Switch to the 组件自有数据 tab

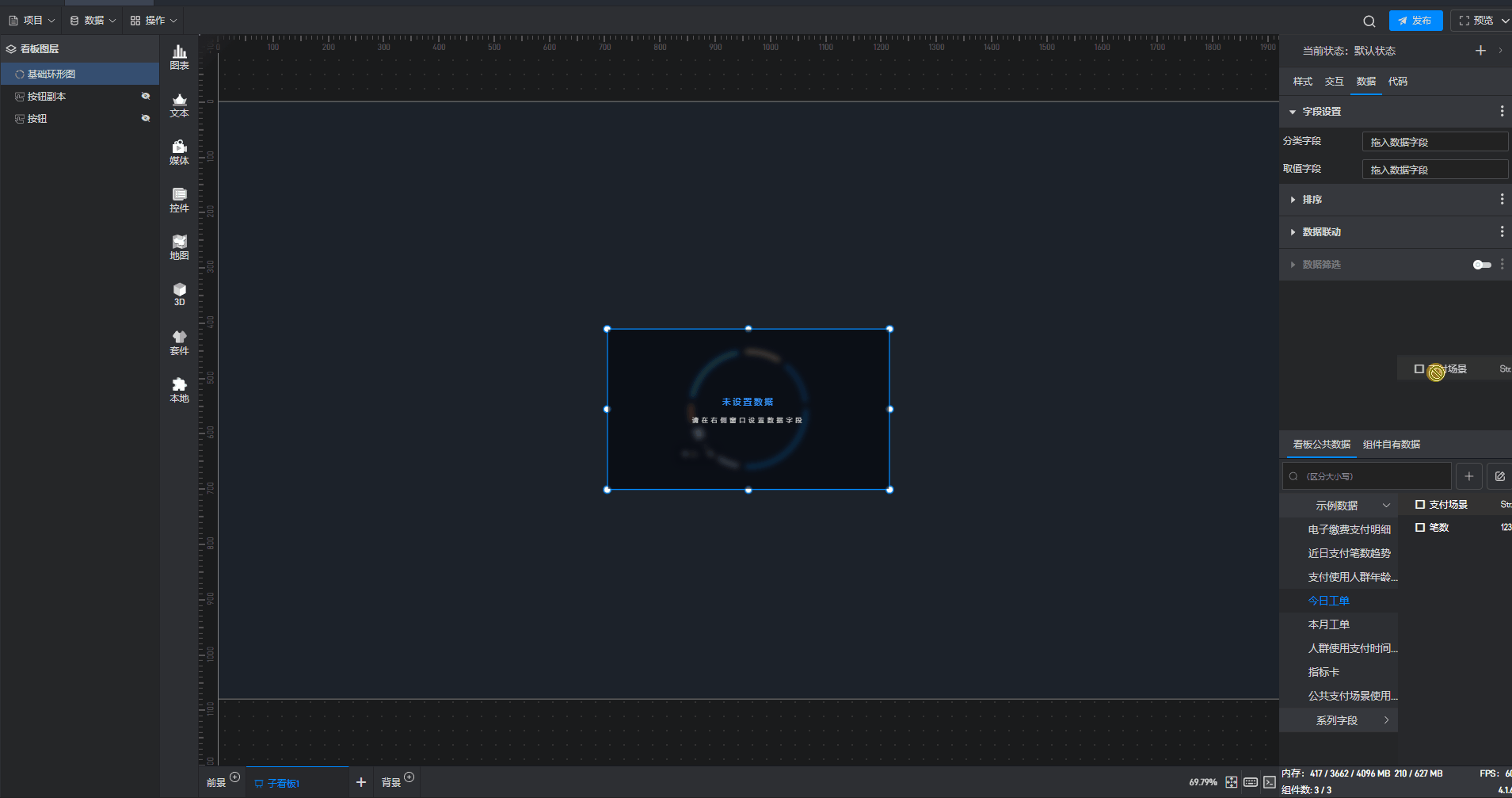click(x=1391, y=445)
